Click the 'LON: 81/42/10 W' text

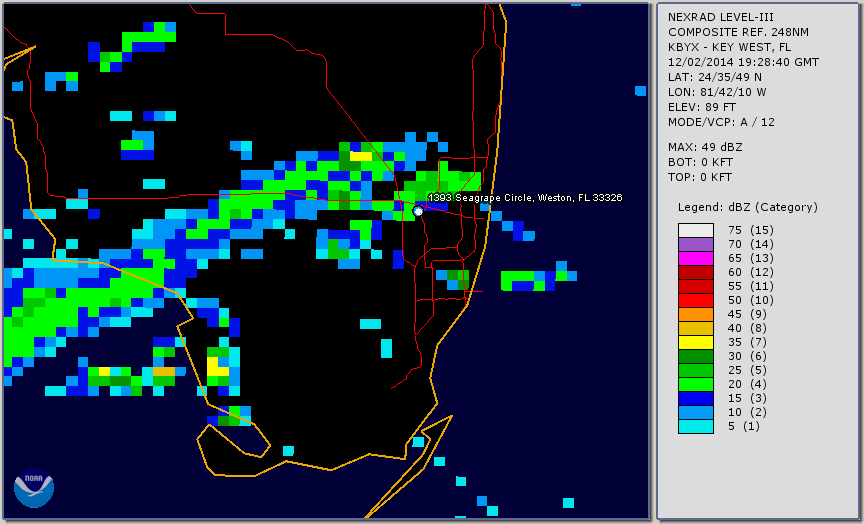pyautogui.click(x=717, y=92)
